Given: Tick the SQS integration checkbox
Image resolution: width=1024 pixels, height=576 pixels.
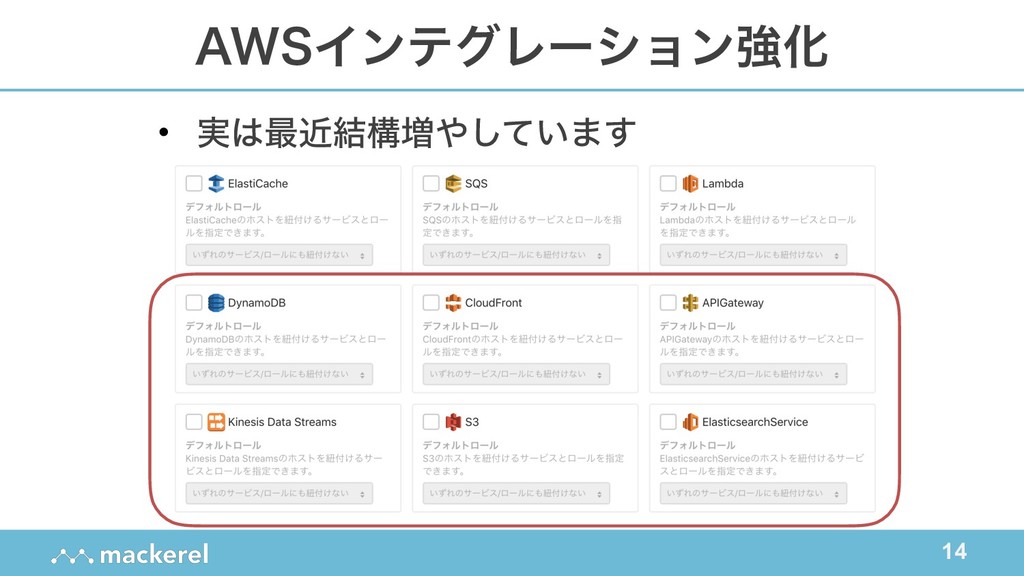Looking at the screenshot, I should click(x=431, y=184).
